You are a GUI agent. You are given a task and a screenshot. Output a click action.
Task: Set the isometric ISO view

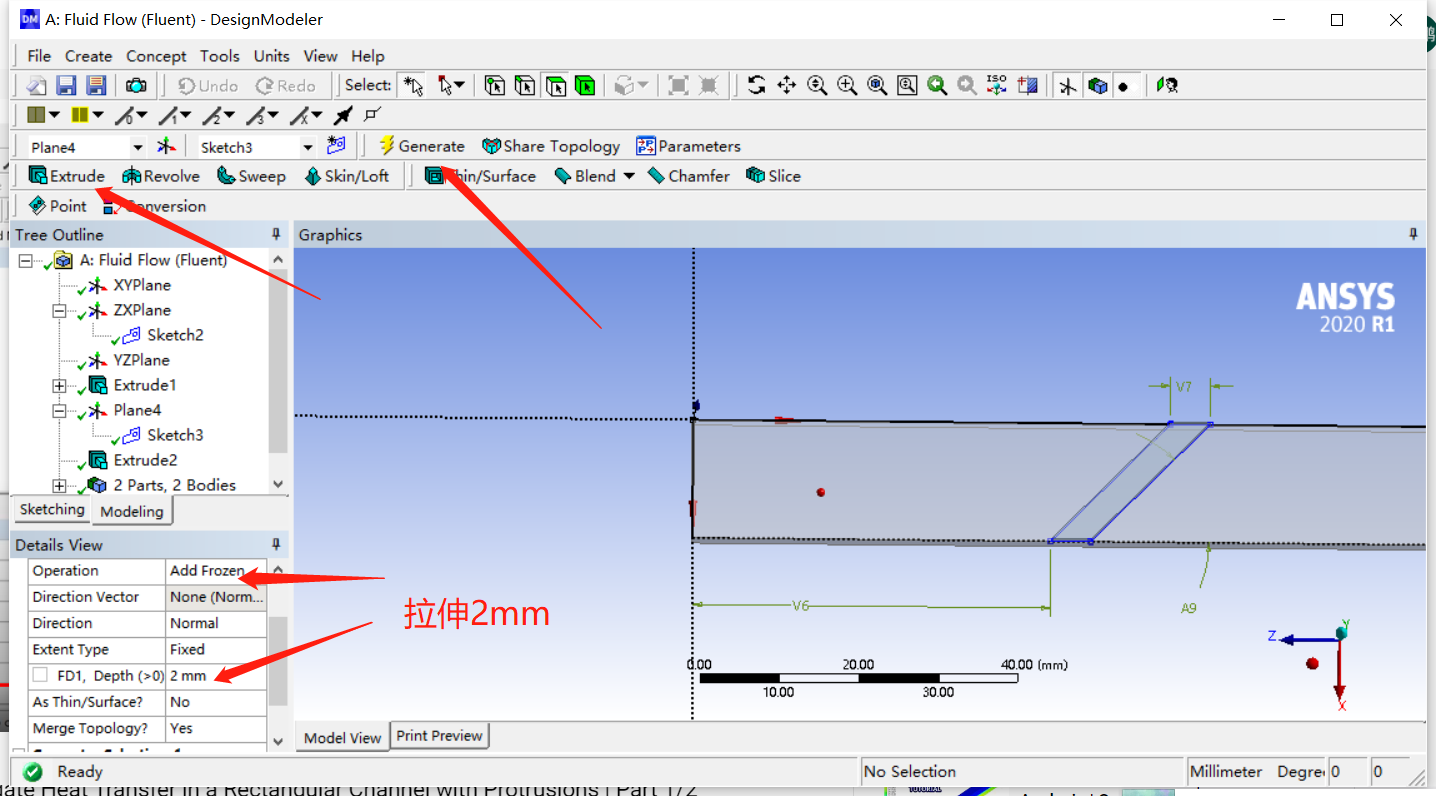coord(997,86)
